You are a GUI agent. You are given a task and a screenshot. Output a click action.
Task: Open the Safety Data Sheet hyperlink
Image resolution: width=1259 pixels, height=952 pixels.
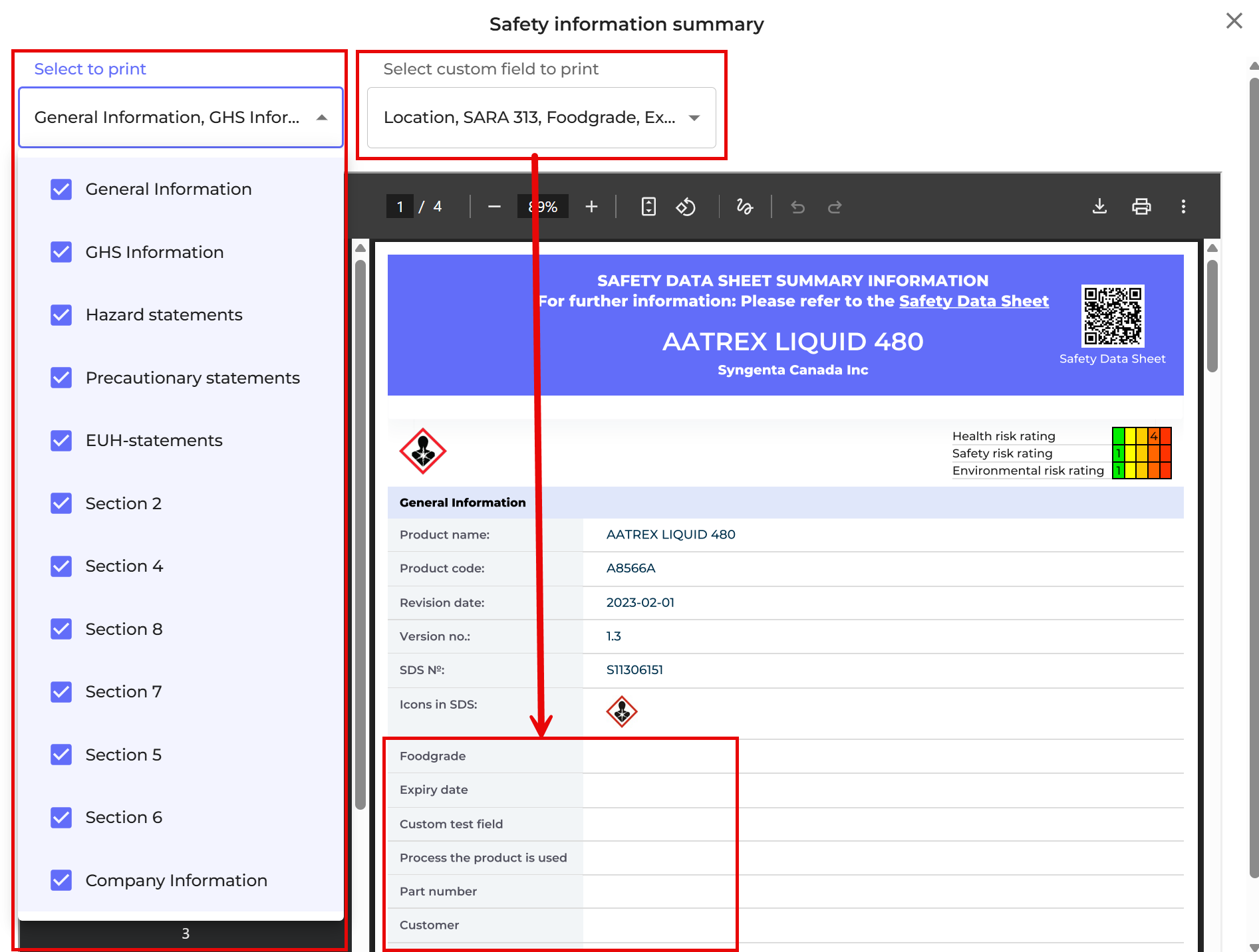click(974, 301)
